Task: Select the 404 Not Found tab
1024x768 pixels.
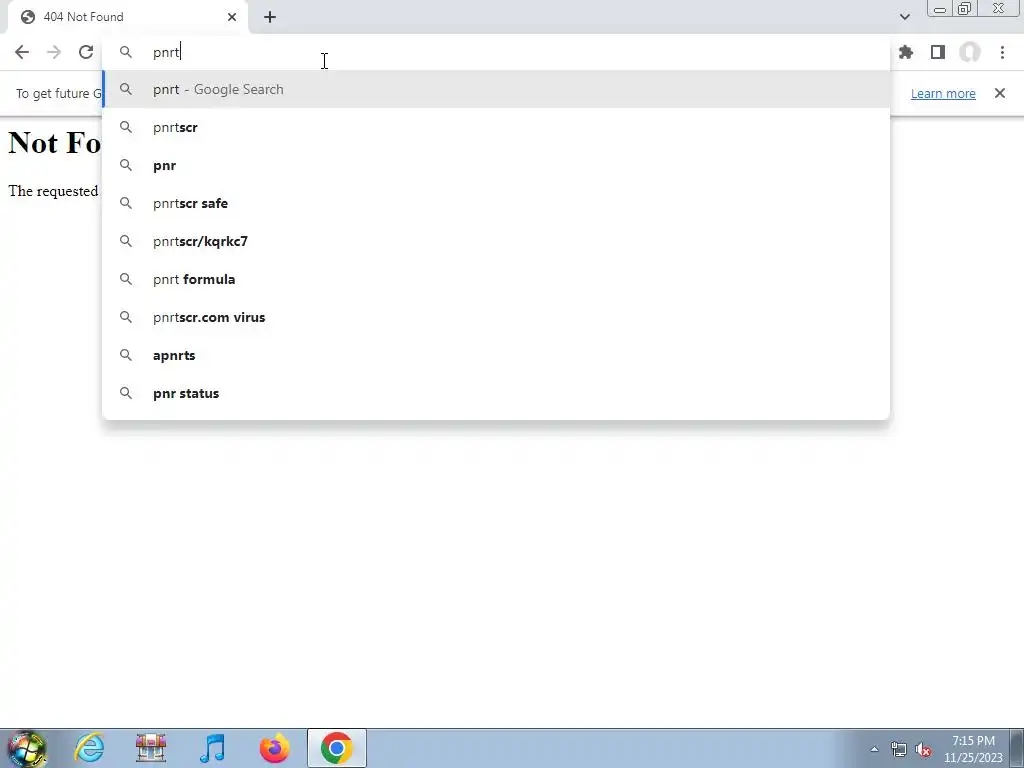Action: [128, 17]
